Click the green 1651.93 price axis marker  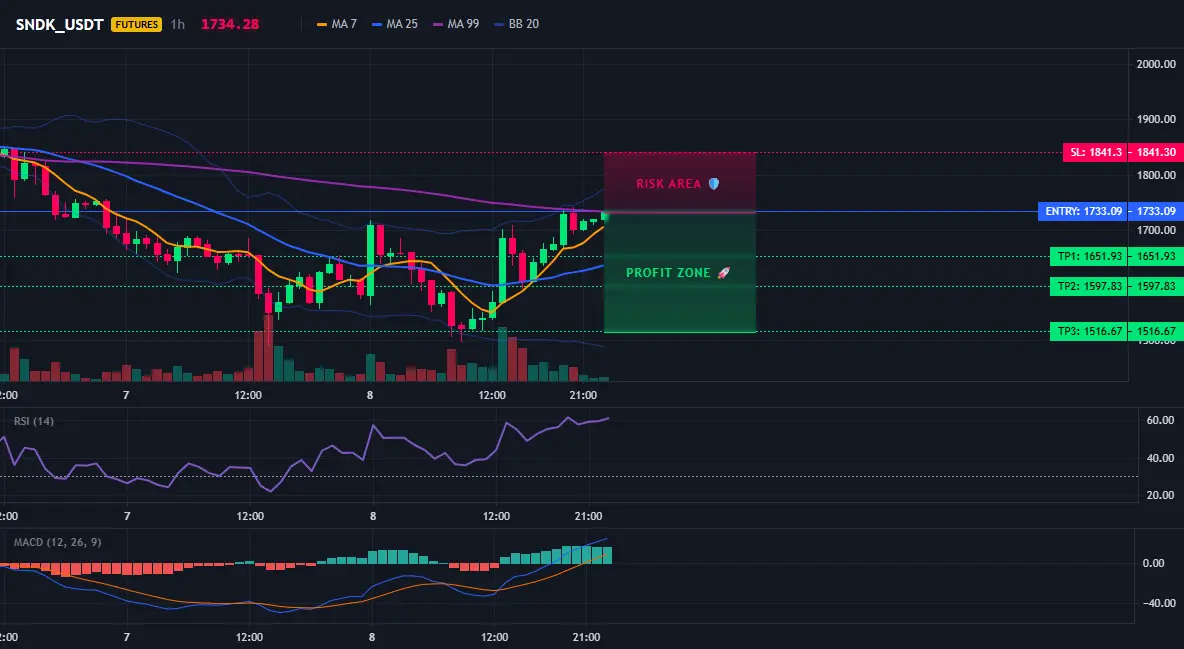[x=1156, y=257]
